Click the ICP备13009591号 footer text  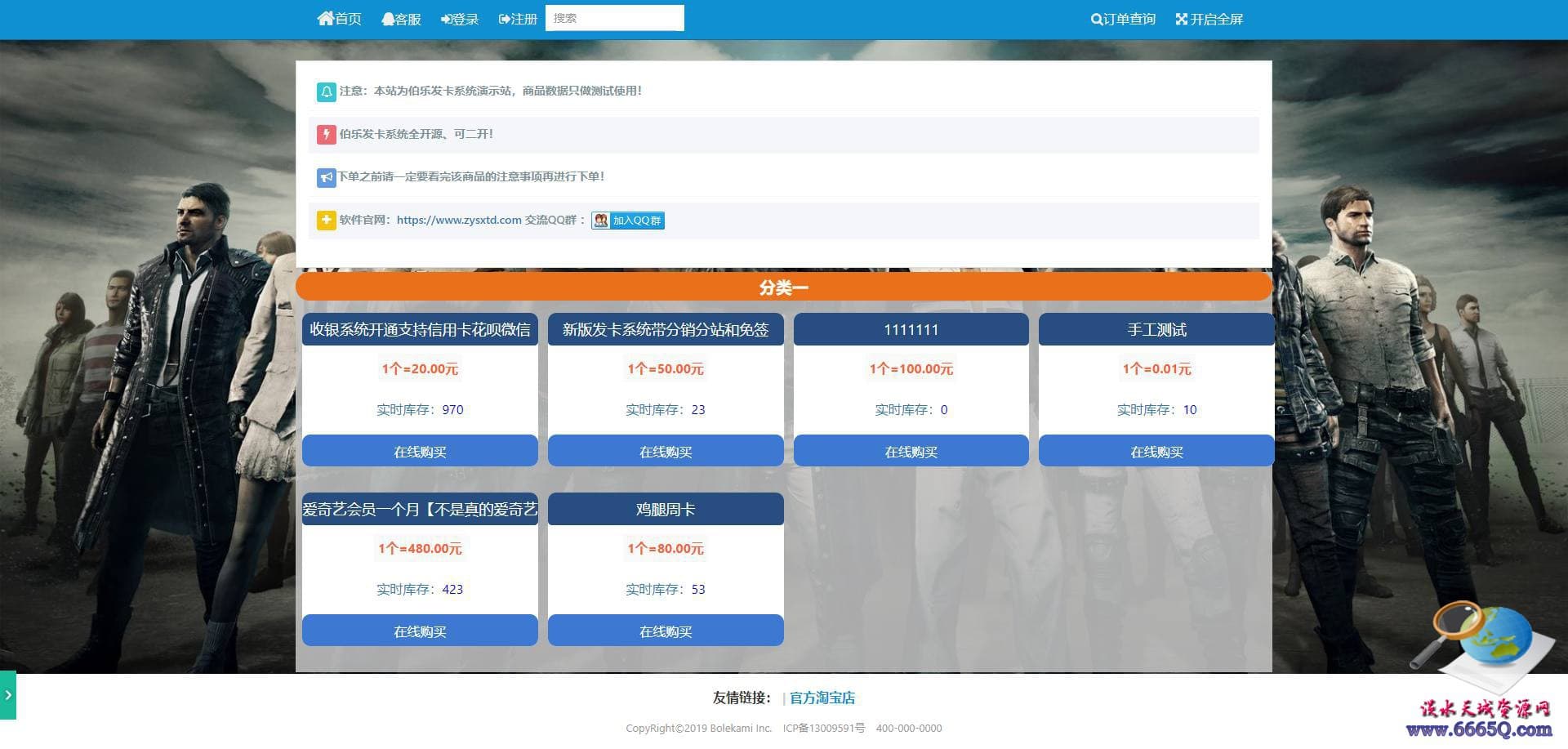coord(823,728)
